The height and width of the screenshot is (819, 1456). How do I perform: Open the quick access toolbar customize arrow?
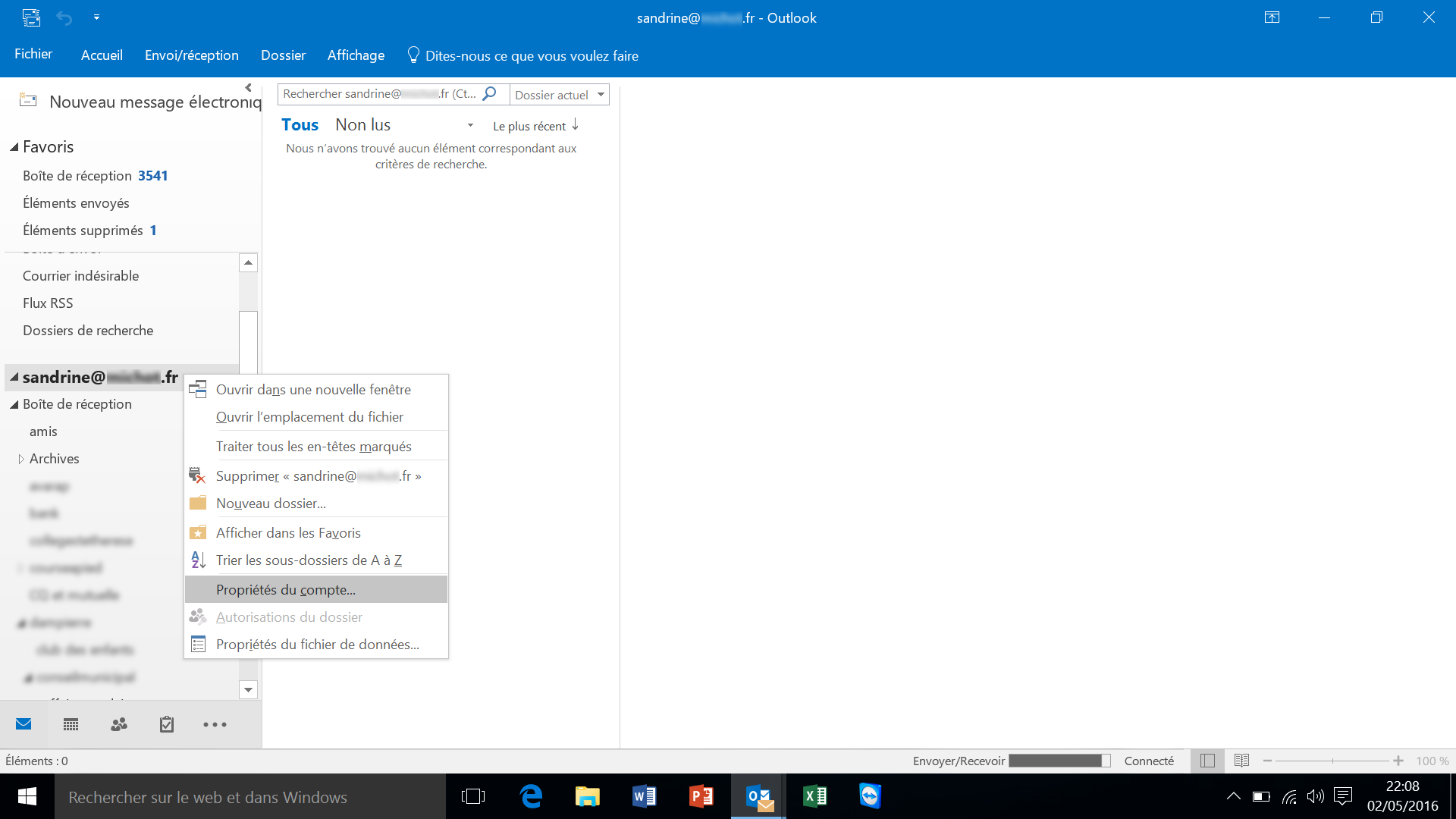[x=96, y=17]
